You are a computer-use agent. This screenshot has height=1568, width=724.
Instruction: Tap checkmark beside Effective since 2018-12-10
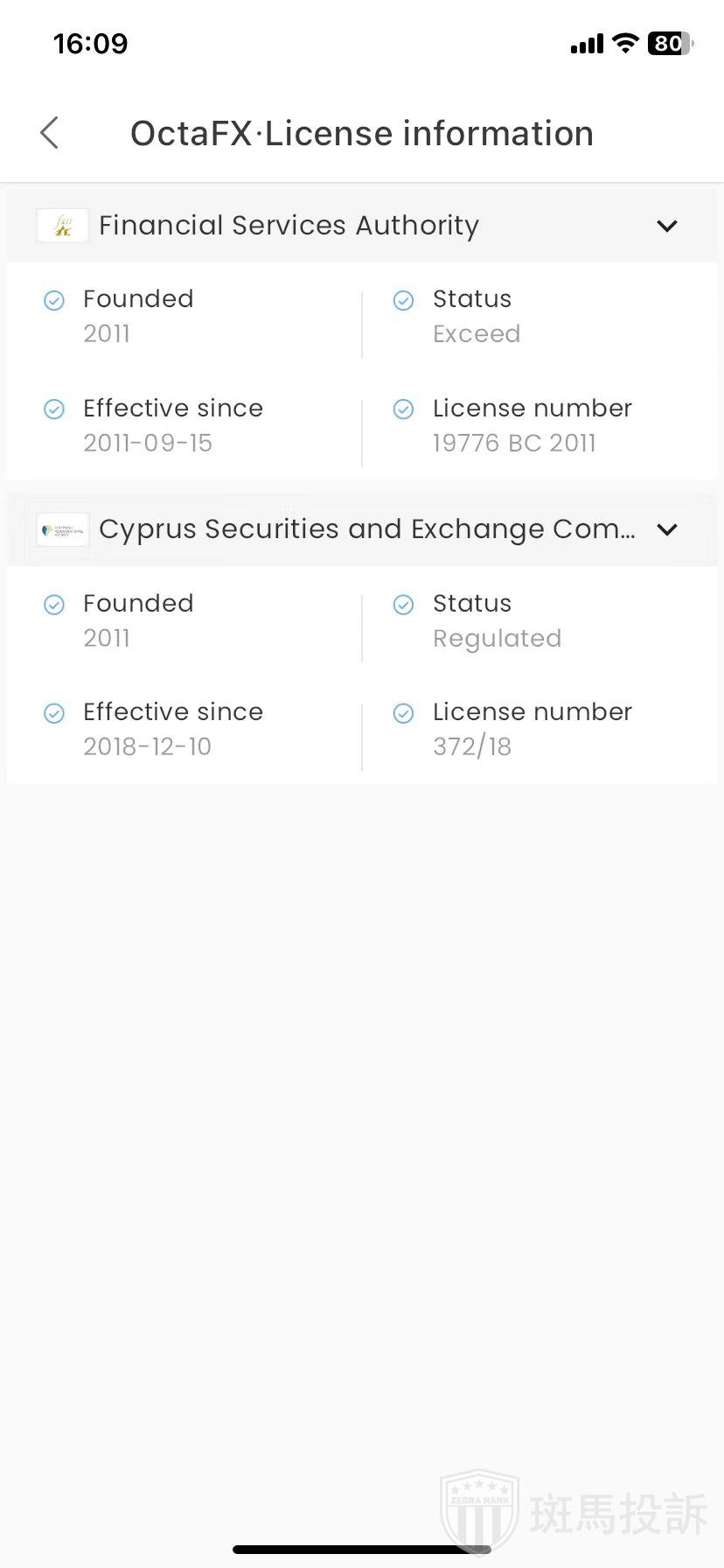[54, 714]
